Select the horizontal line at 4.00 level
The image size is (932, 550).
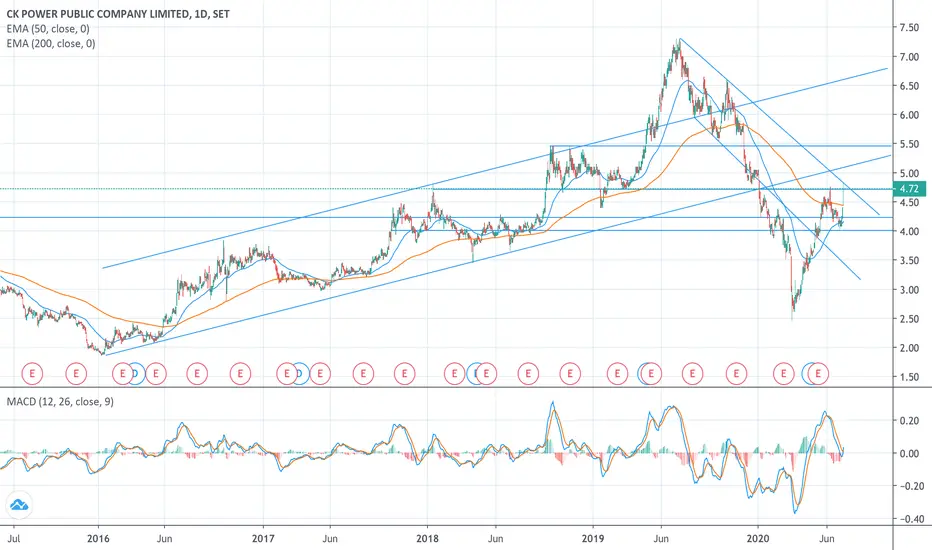pos(642,231)
